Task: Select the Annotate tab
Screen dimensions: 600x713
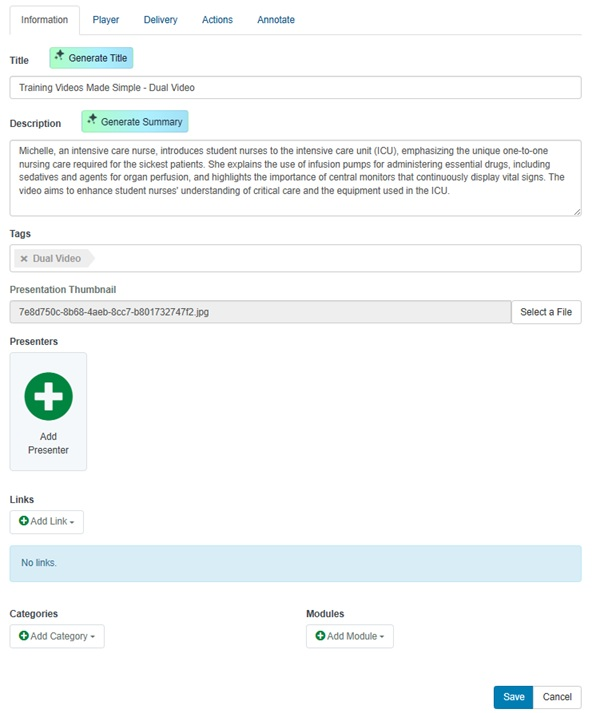Action: (276, 20)
